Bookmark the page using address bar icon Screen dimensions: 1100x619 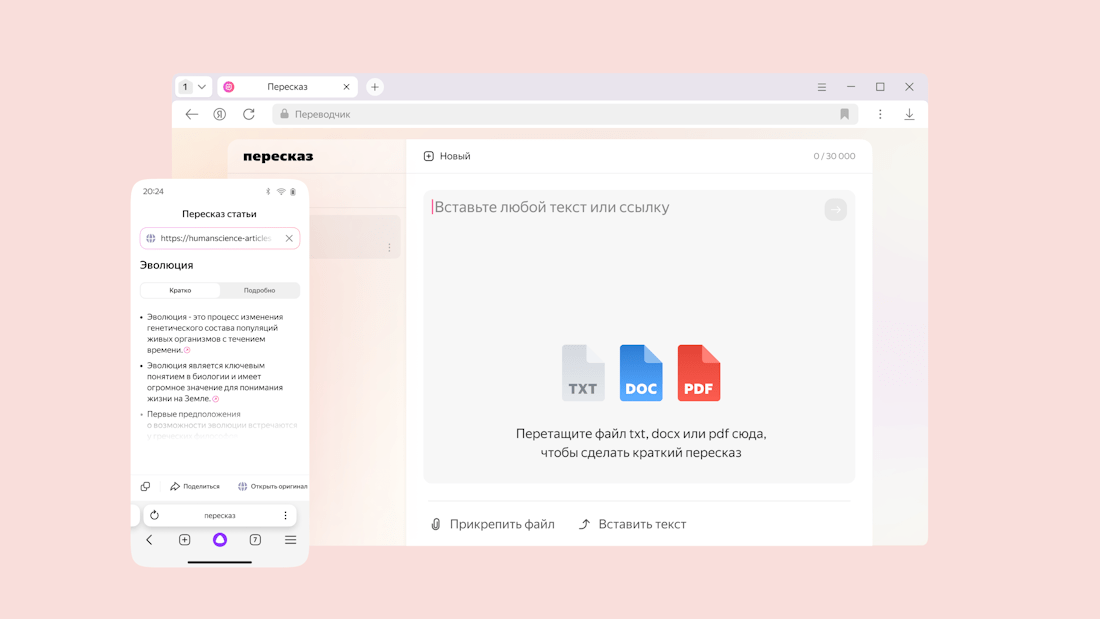(844, 114)
